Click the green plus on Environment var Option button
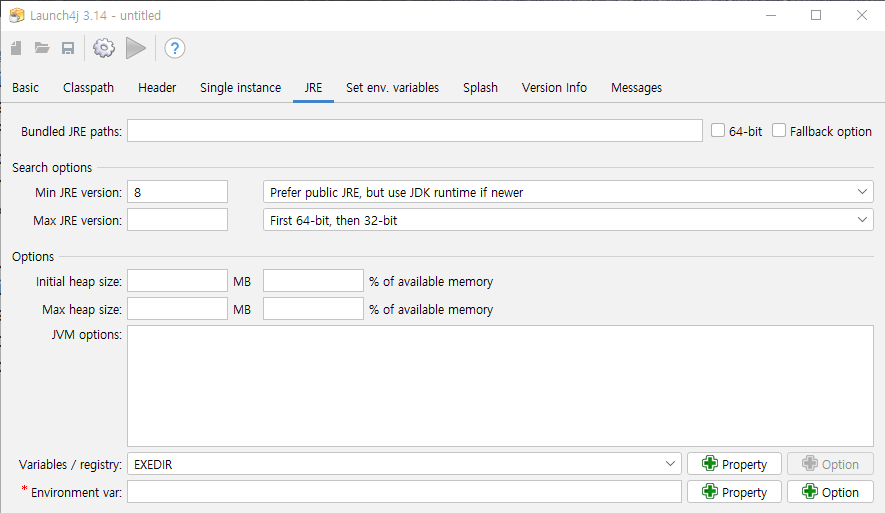 tap(810, 492)
